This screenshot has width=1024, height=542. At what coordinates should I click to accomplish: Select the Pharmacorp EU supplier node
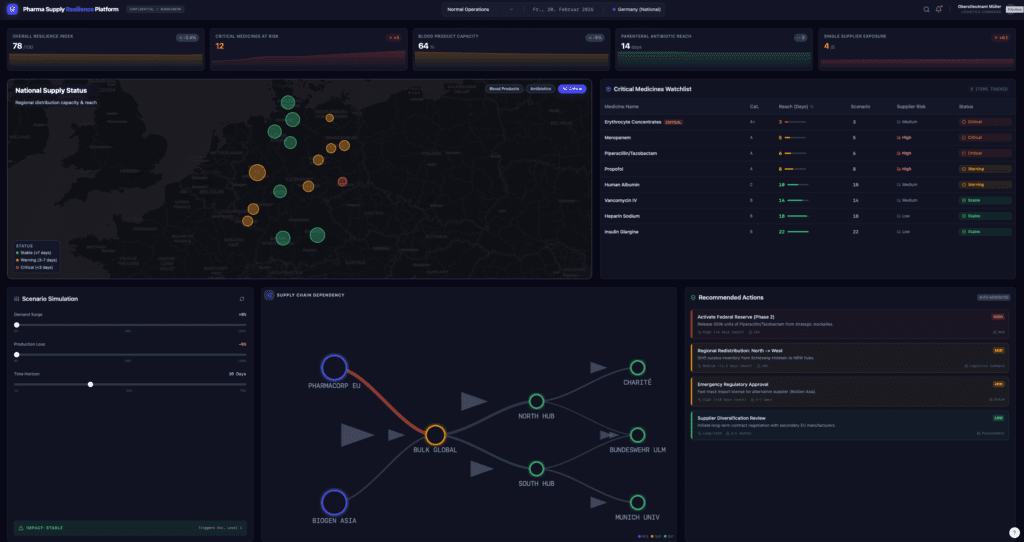pos(333,367)
